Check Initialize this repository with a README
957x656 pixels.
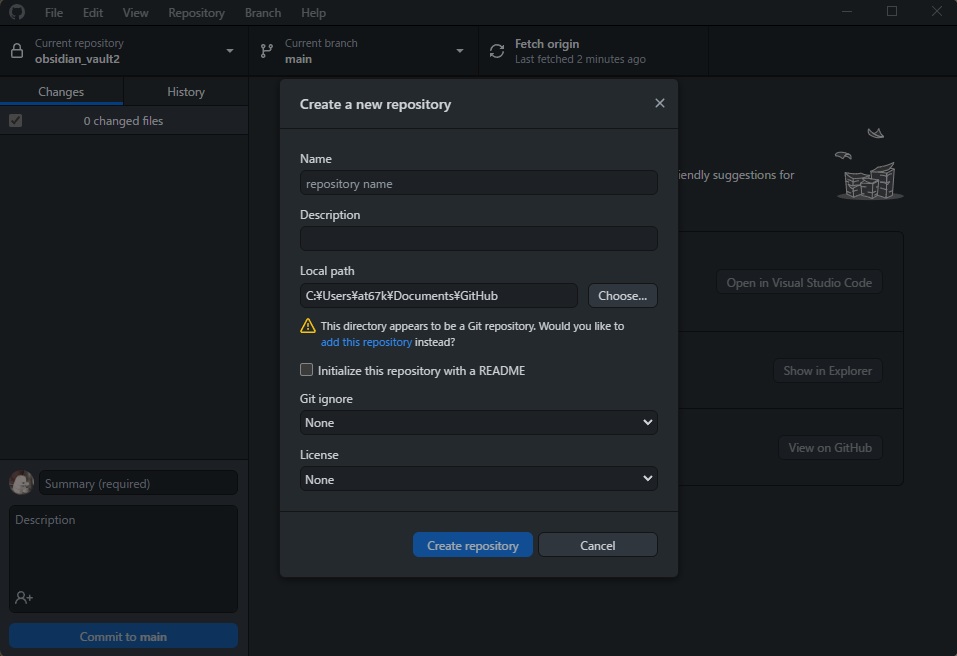pyautogui.click(x=306, y=369)
